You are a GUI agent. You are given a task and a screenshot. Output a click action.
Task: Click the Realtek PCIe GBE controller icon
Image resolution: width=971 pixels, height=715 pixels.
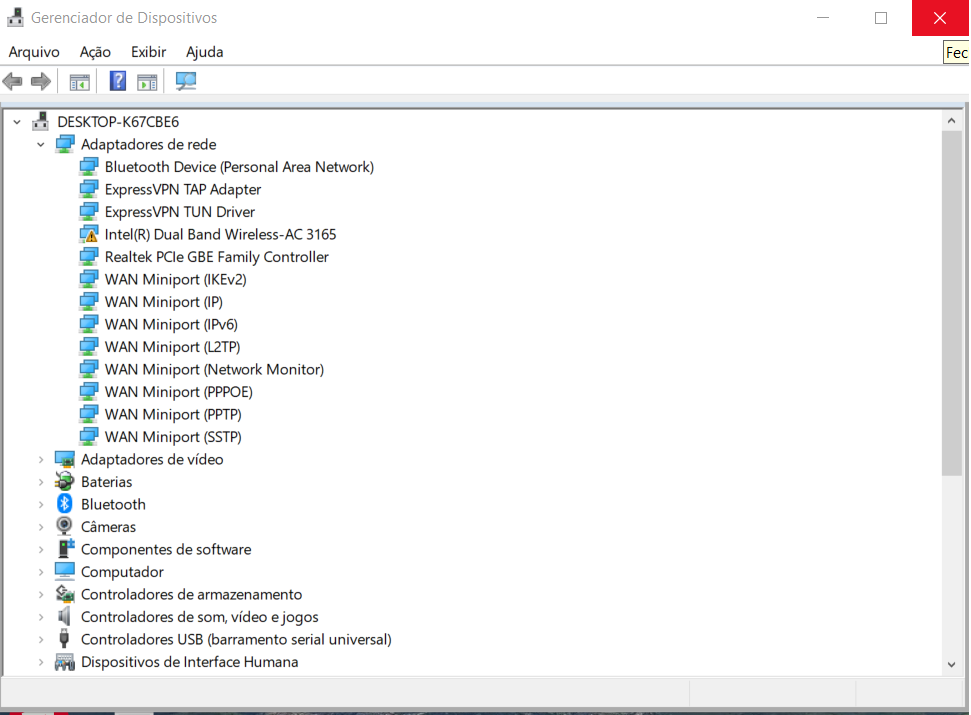tap(89, 256)
